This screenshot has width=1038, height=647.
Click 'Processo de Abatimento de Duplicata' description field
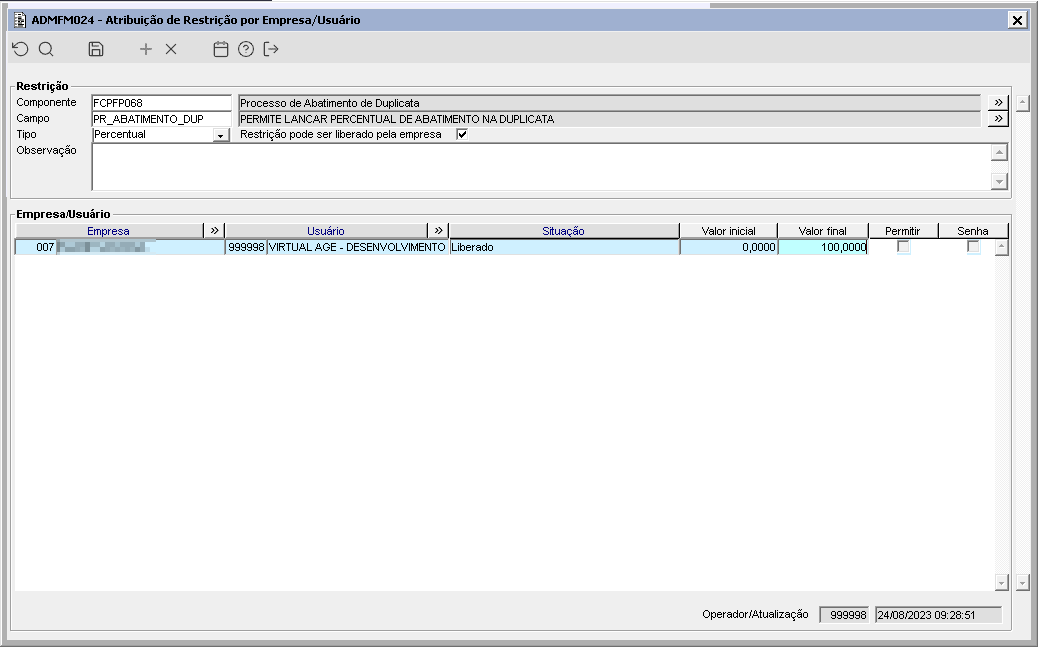609,103
